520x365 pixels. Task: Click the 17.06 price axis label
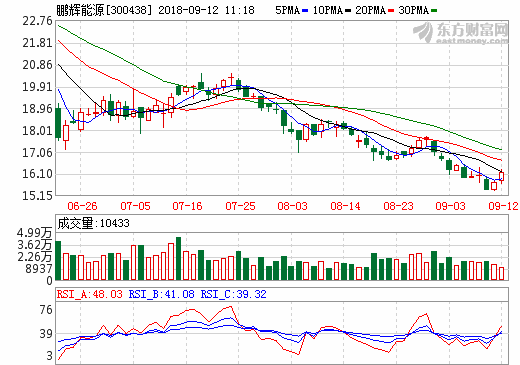click(38, 153)
